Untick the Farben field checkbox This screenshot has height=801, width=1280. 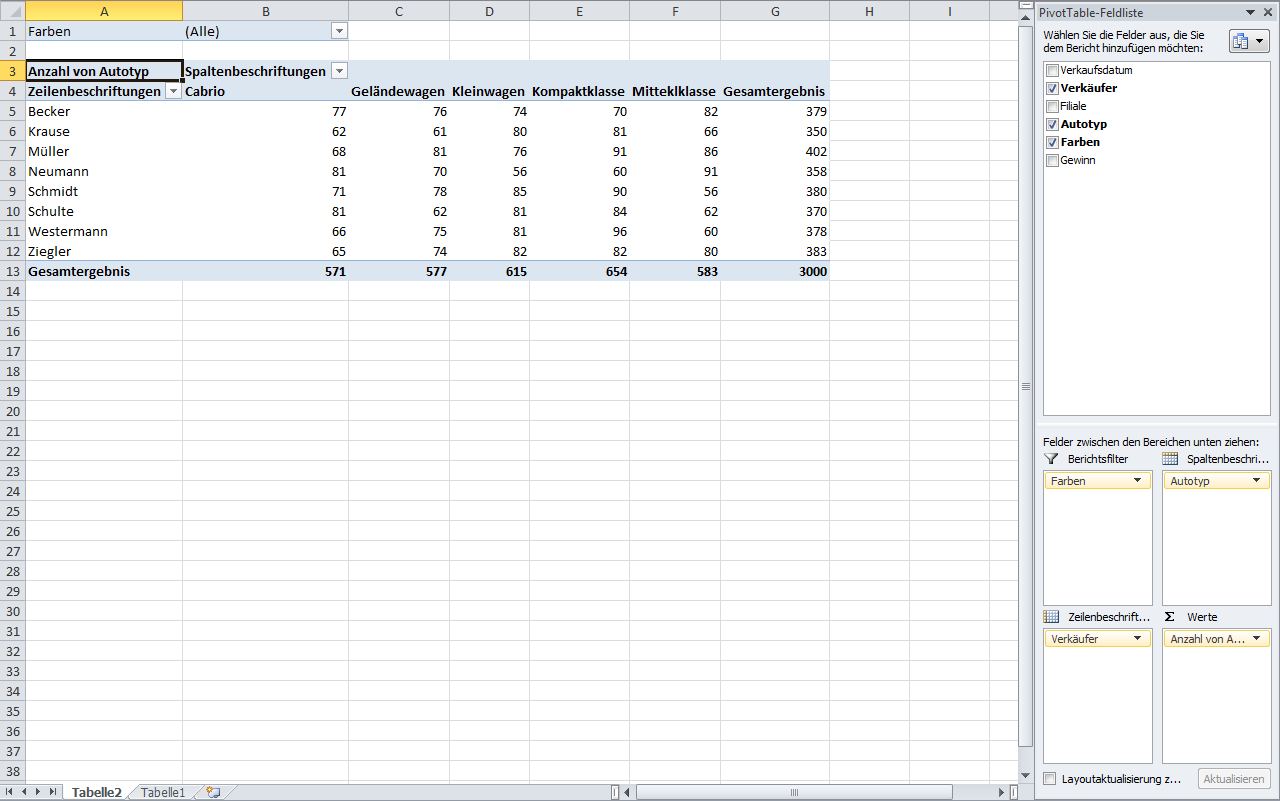coord(1052,142)
